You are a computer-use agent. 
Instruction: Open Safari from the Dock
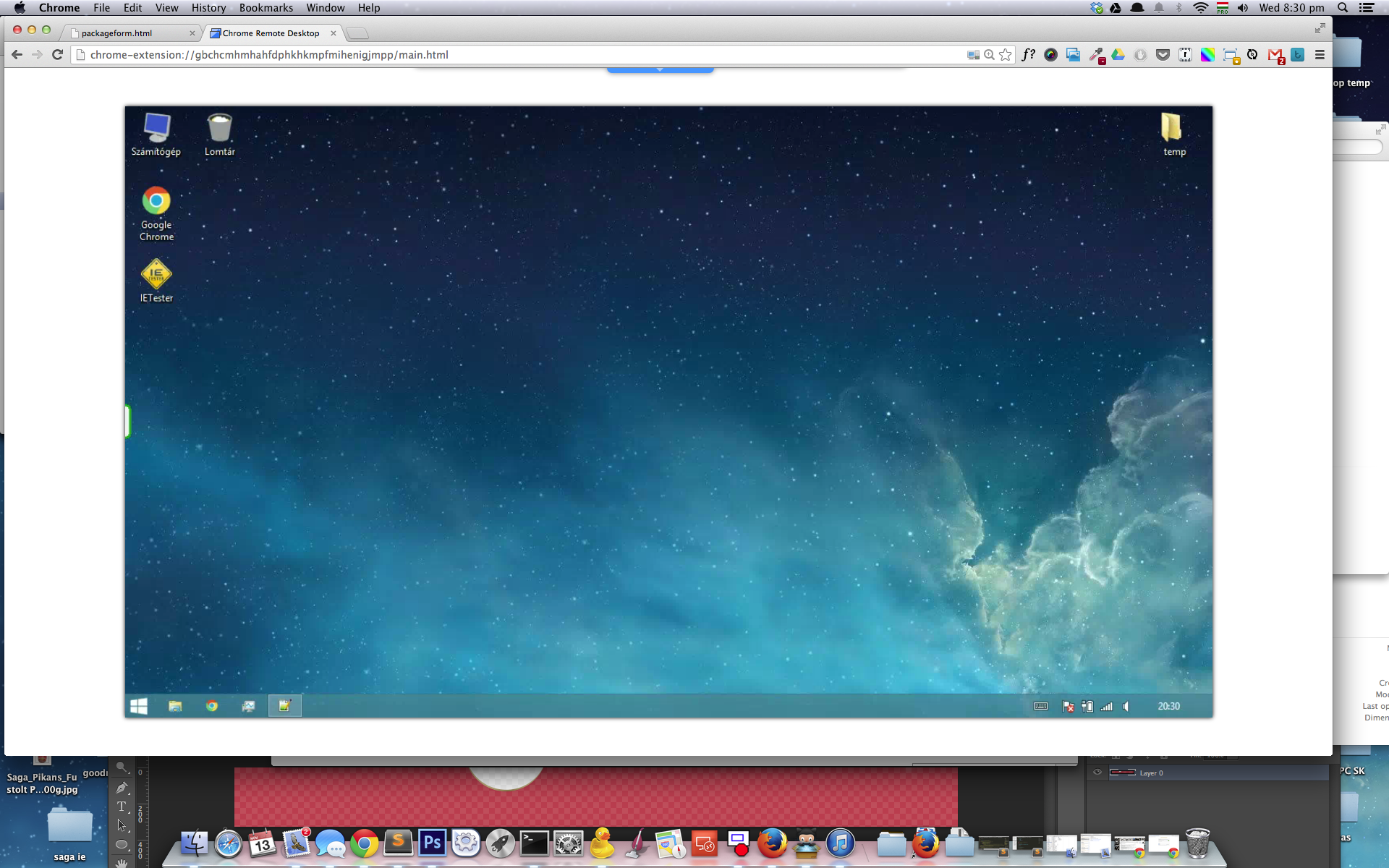pos(229,843)
